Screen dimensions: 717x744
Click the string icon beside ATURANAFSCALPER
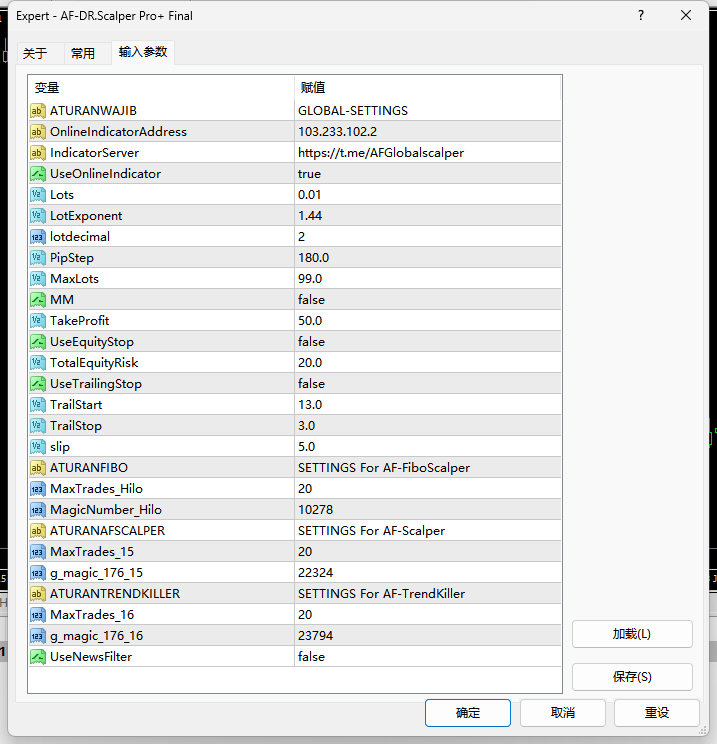pyautogui.click(x=38, y=530)
